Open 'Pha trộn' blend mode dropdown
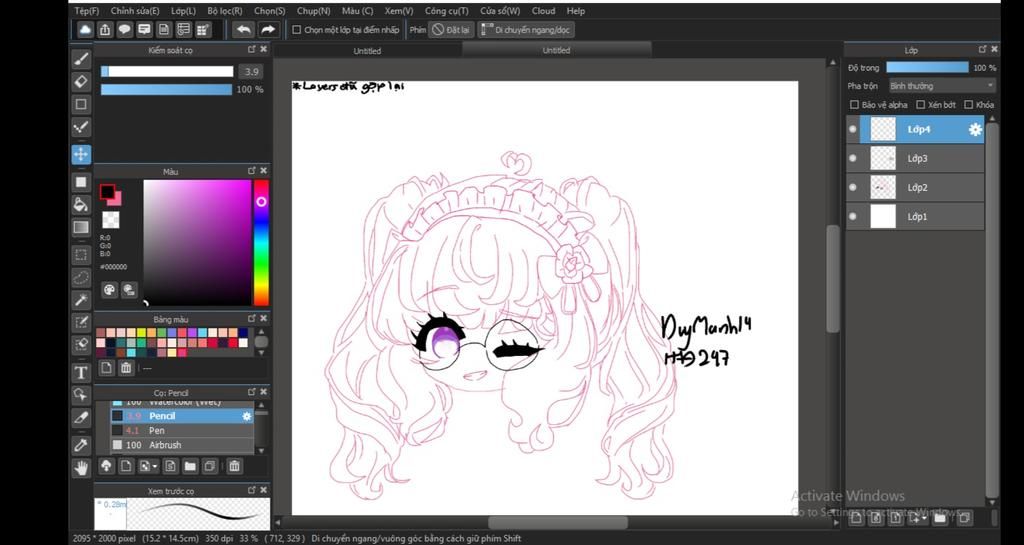Viewport: 1024px width, 545px height. [942, 86]
